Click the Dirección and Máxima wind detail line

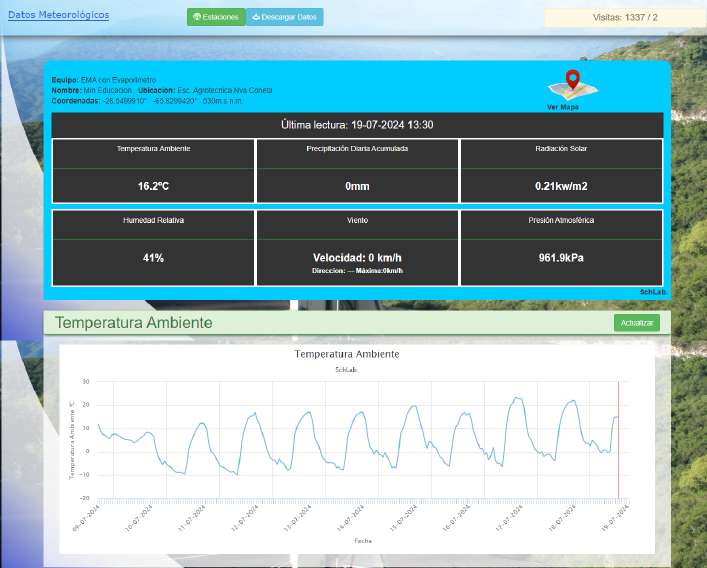[x=357, y=271]
